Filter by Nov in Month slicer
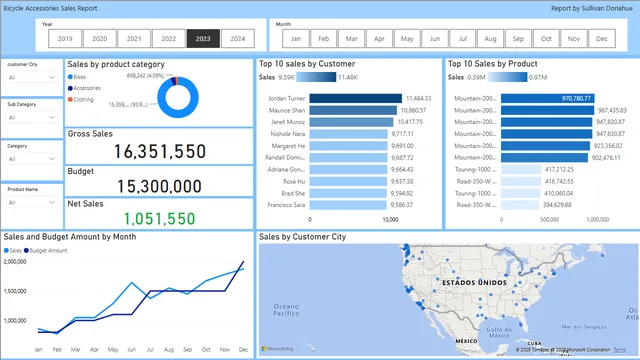Screen dimensions: 640x360 pos(574,39)
